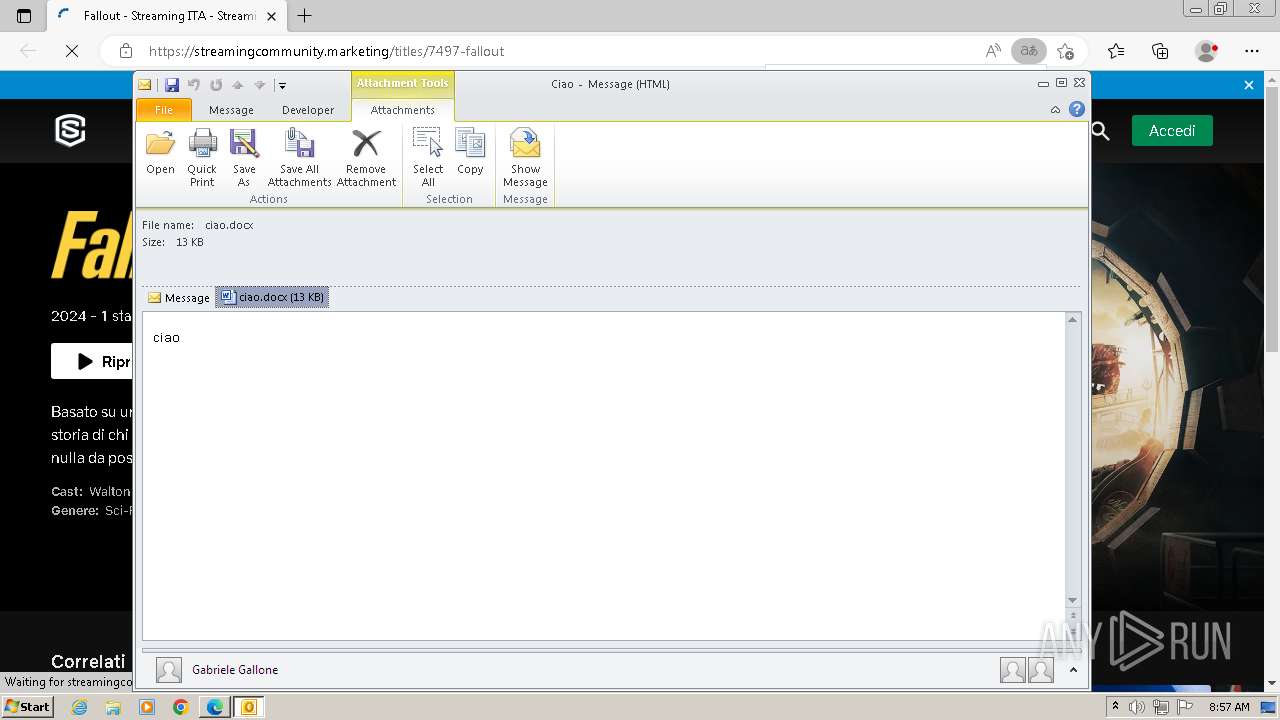Add page to favorites star icon

click(x=1065, y=51)
